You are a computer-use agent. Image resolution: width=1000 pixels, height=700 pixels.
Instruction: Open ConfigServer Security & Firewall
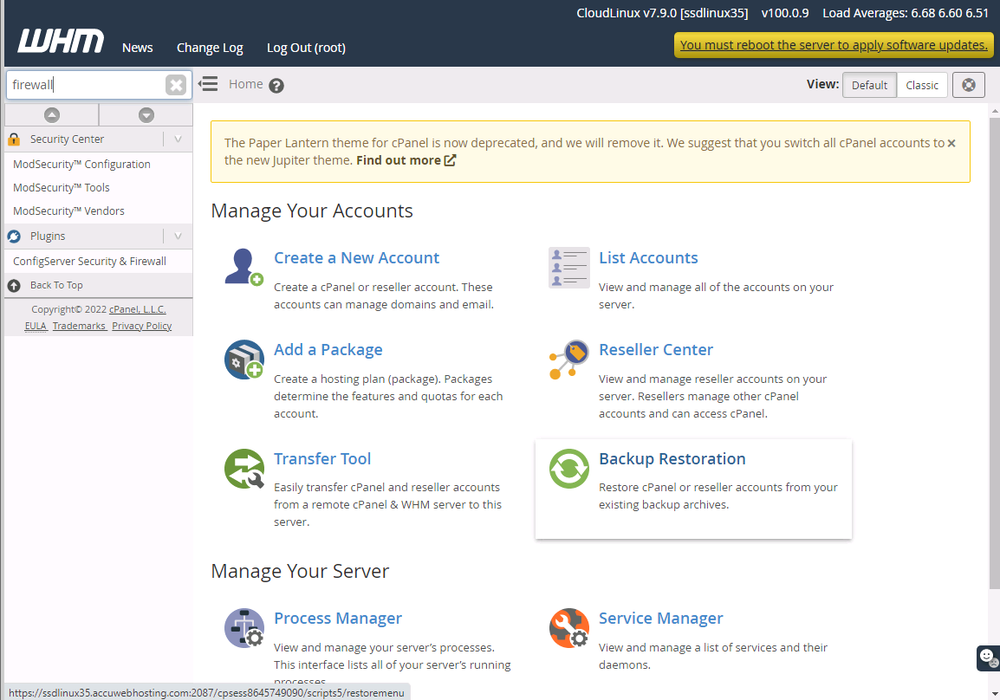pyautogui.click(x=89, y=261)
